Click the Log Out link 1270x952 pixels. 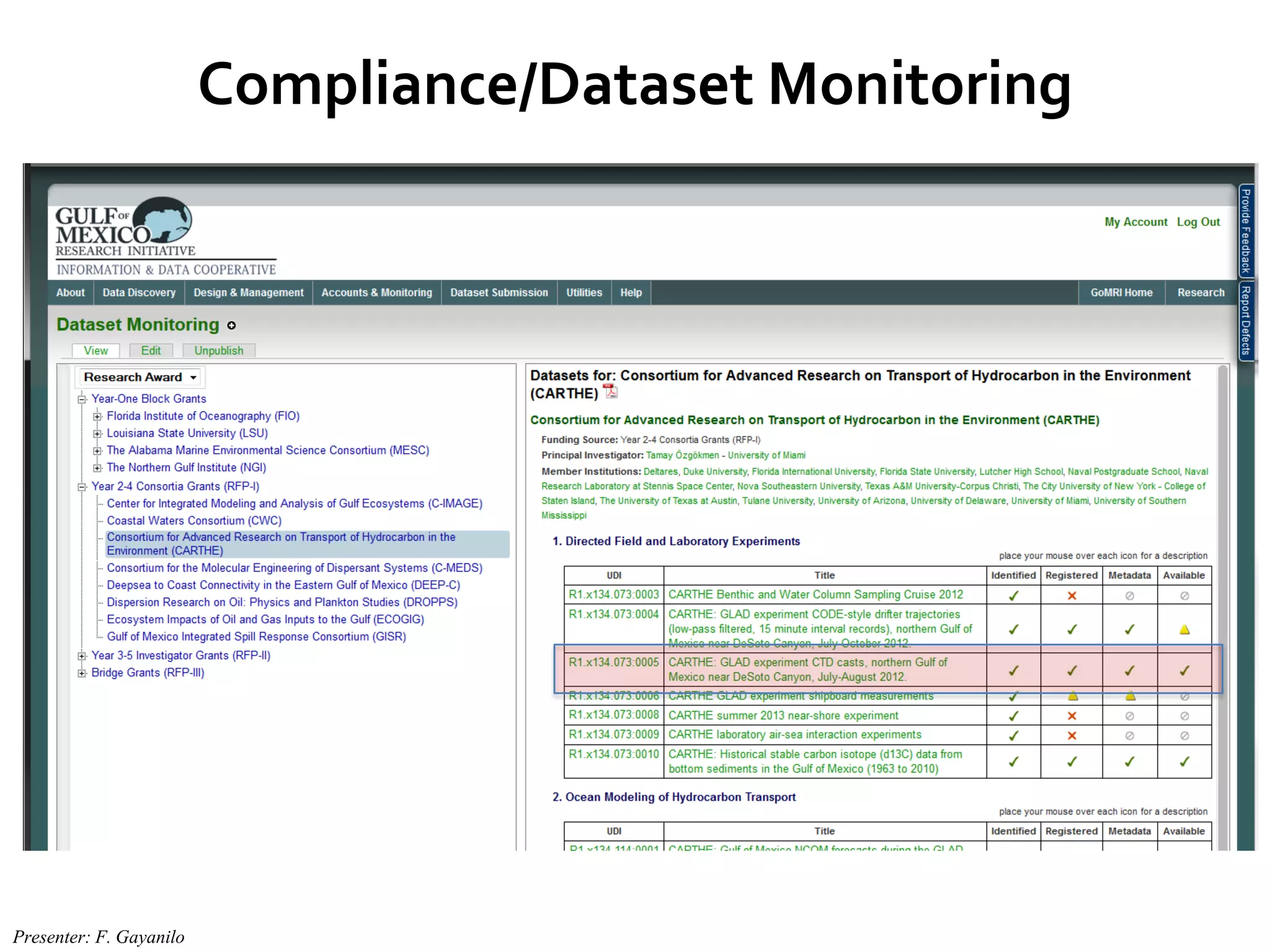click(x=1198, y=222)
